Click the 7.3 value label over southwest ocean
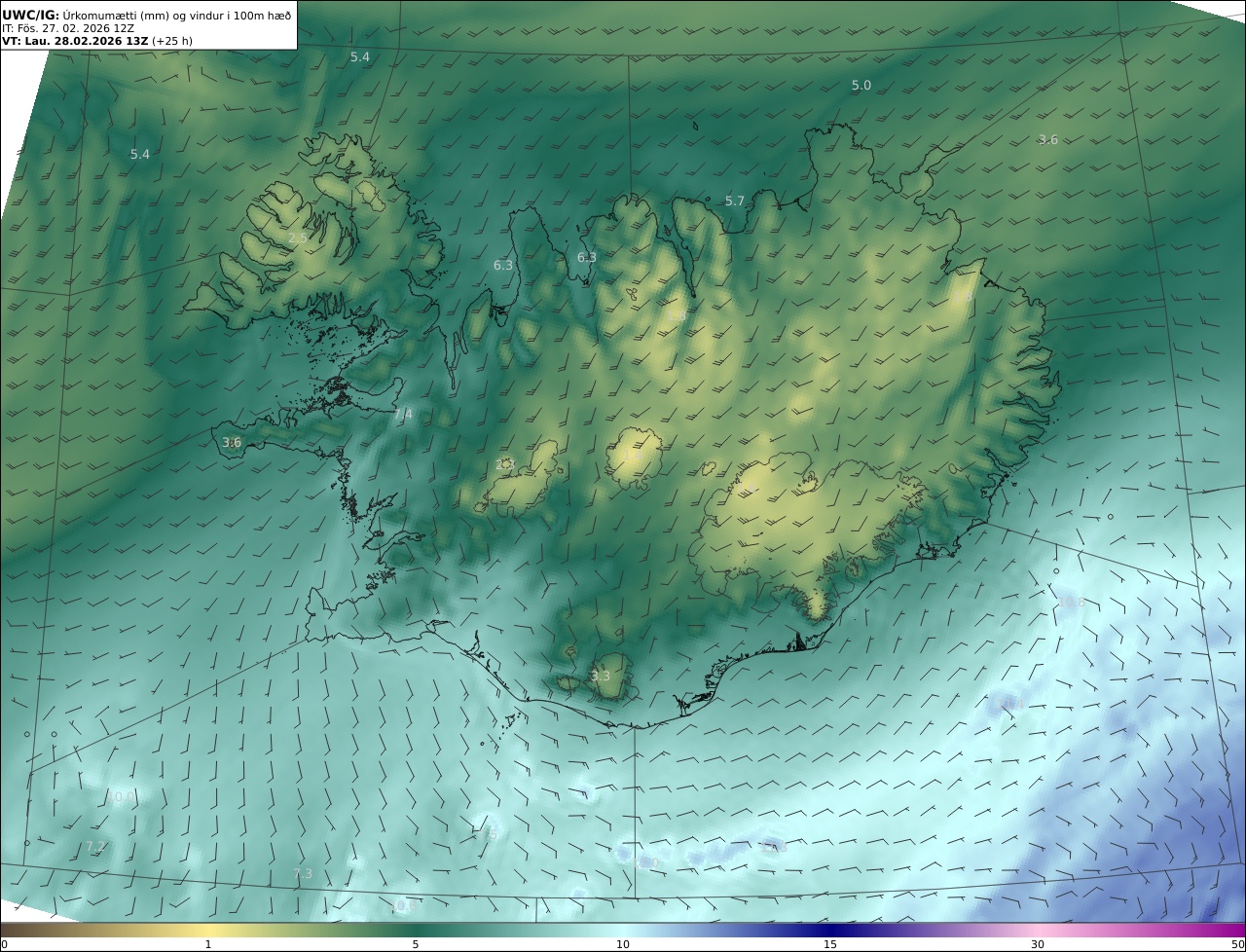 [303, 874]
